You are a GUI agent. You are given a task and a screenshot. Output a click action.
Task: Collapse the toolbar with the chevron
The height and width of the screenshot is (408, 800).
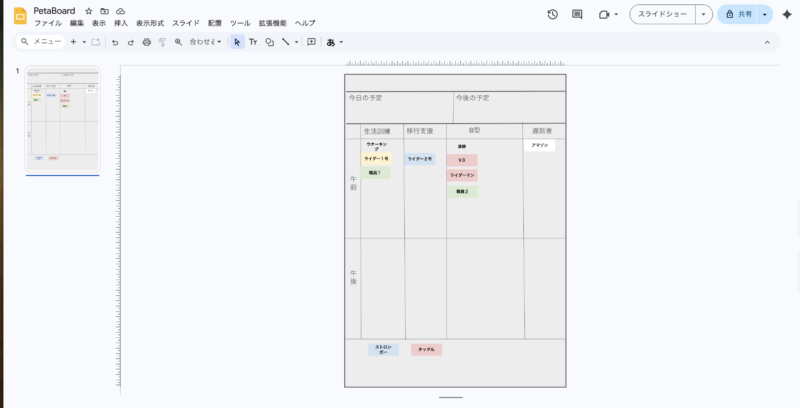[767, 42]
